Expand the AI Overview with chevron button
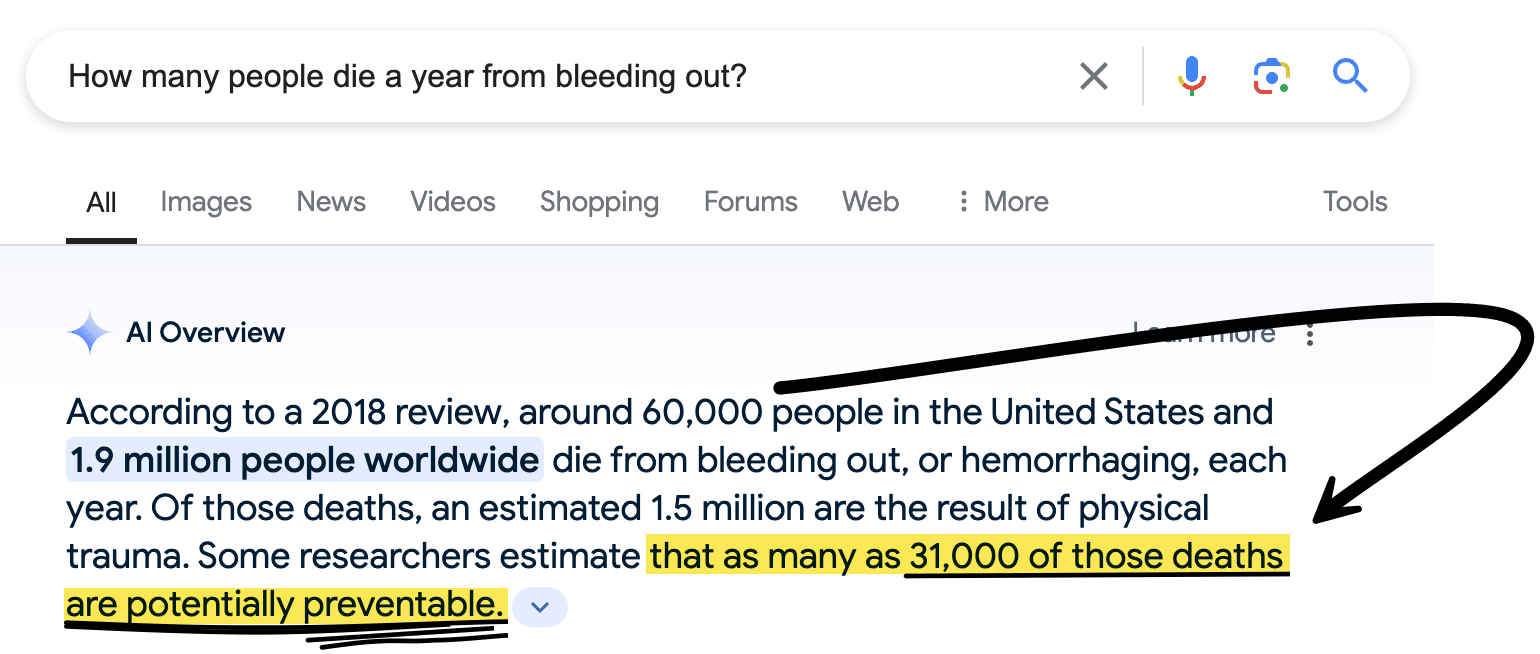Image resolution: width=1540 pixels, height=654 pixels. [x=540, y=607]
